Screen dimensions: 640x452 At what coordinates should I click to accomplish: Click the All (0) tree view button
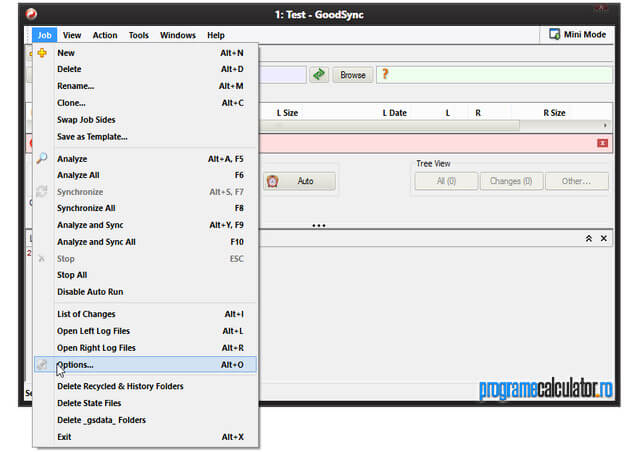pyautogui.click(x=446, y=181)
